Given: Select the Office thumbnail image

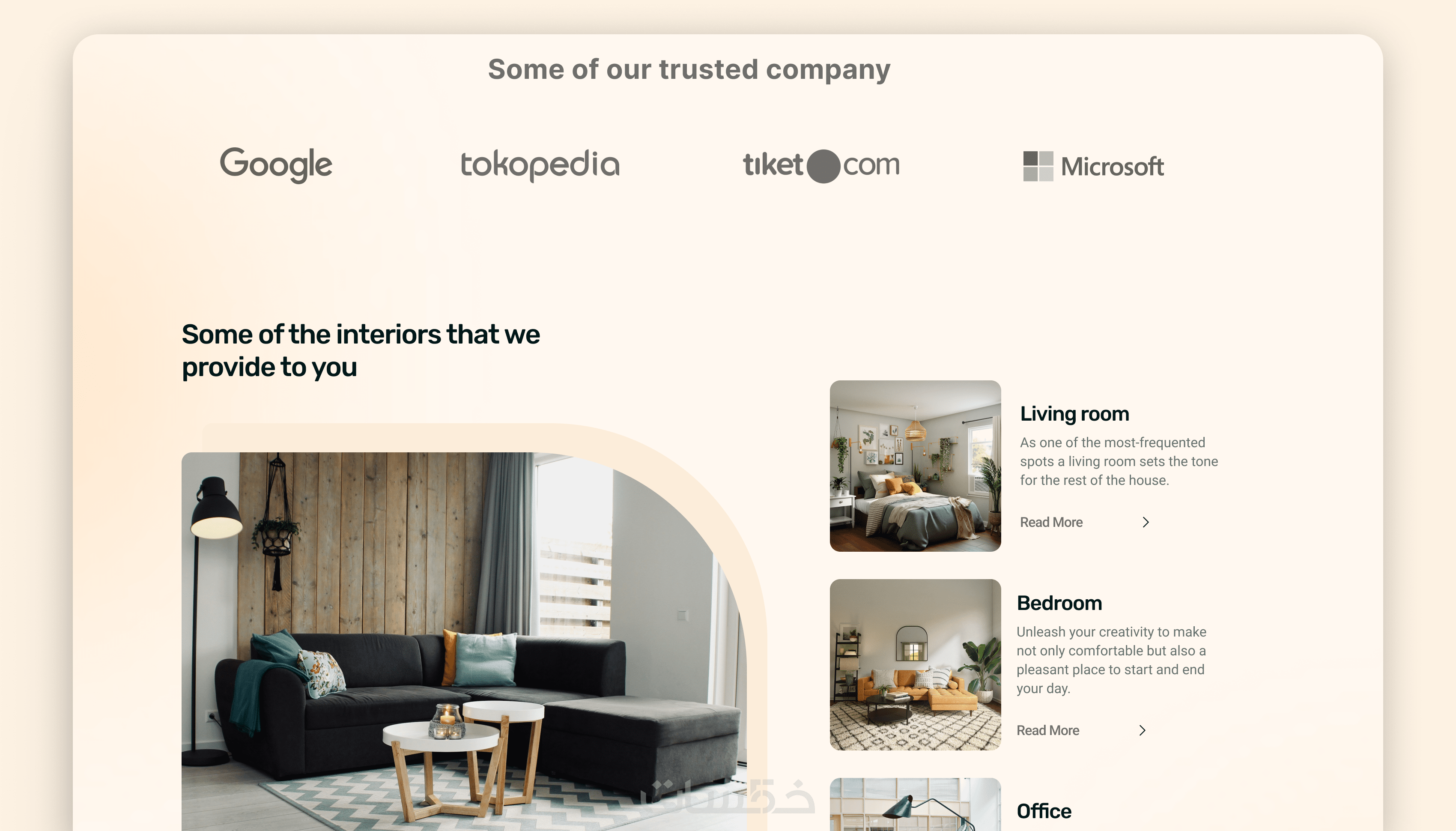Looking at the screenshot, I should [x=915, y=804].
